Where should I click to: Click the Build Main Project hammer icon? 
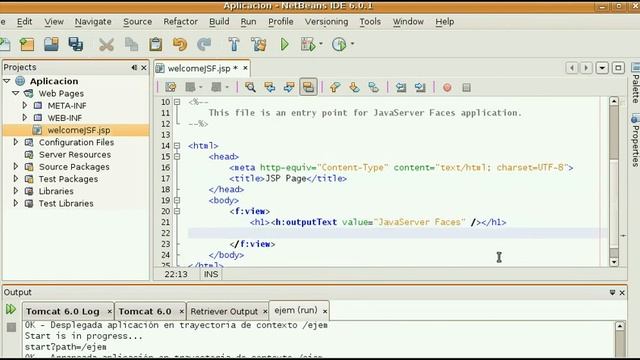(234, 44)
